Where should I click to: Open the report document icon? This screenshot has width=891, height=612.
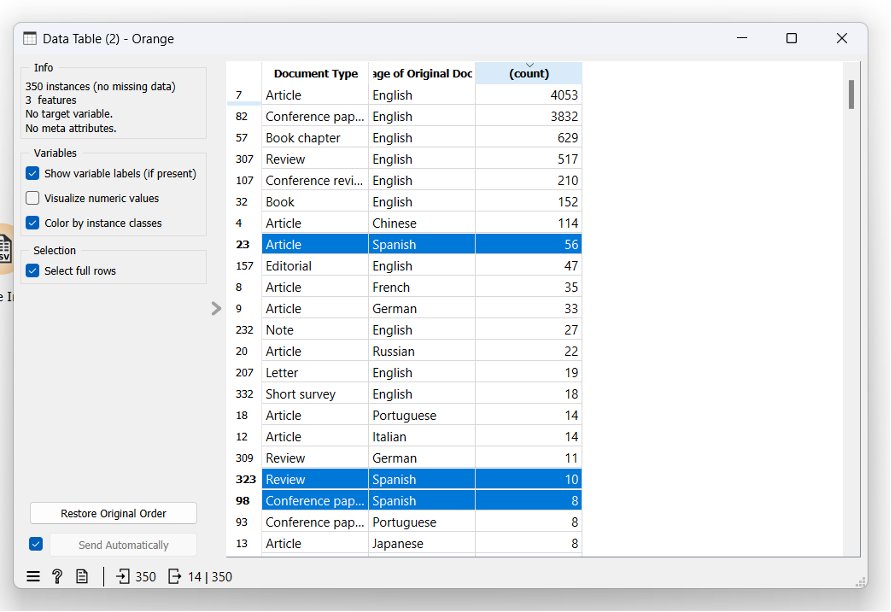click(82, 576)
